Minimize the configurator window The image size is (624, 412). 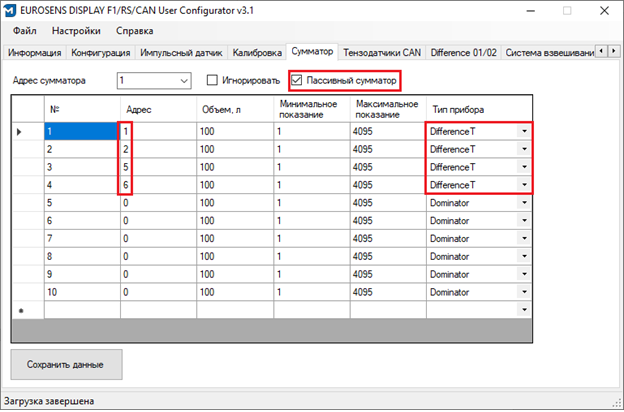pos(530,11)
